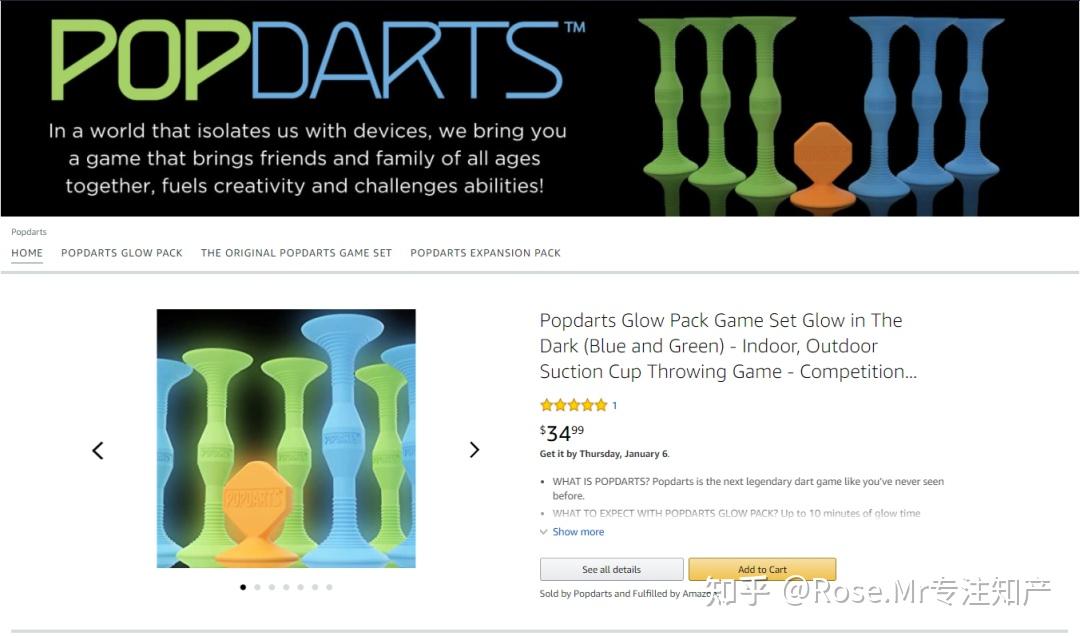Click the Popdarts breadcrumb link
The height and width of the screenshot is (636, 1080).
pos(29,232)
